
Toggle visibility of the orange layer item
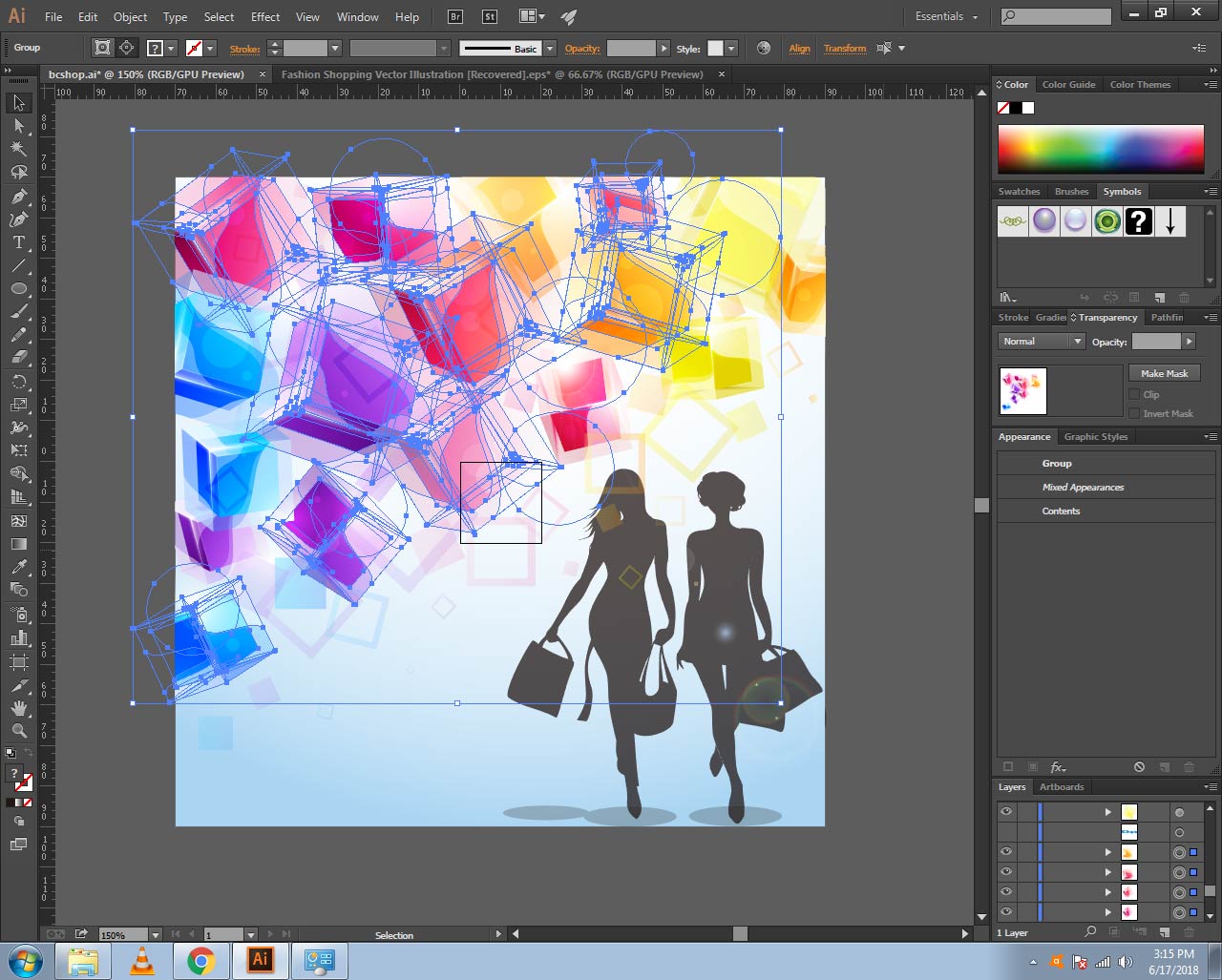coord(1006,852)
